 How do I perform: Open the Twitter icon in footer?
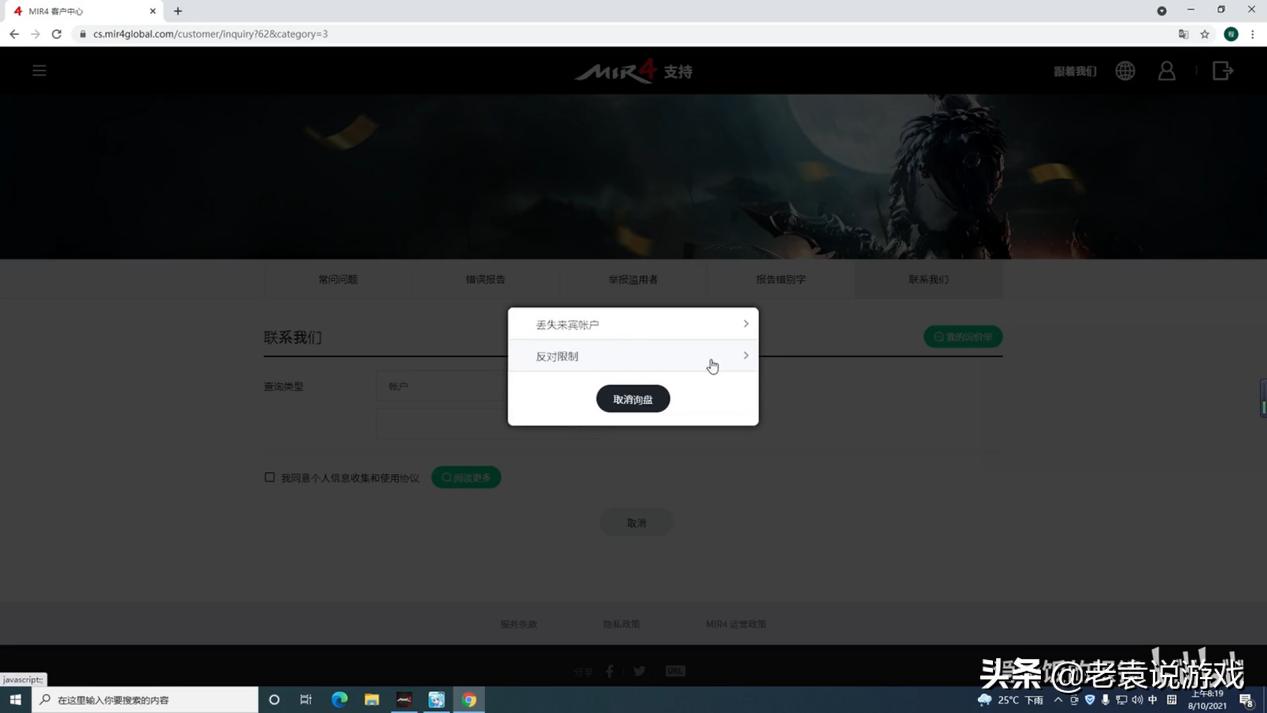click(x=641, y=671)
